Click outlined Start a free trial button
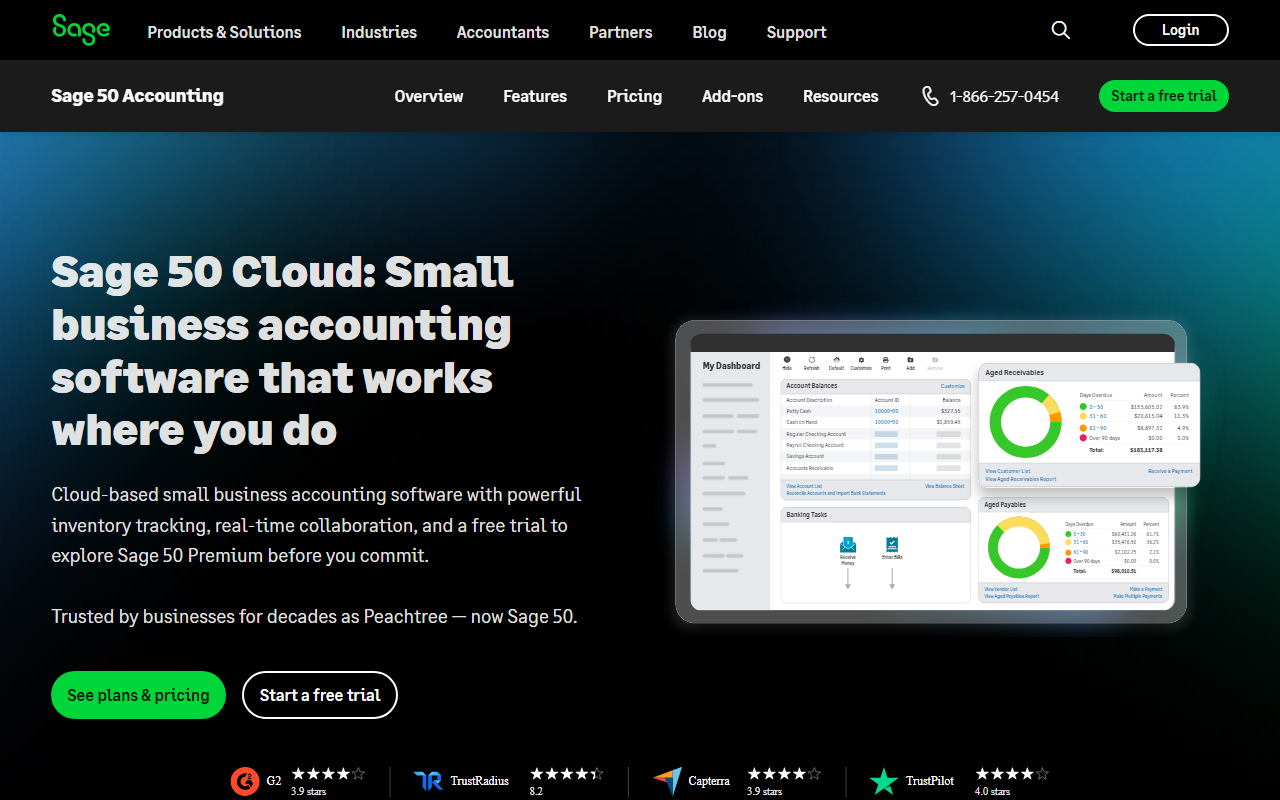The height and width of the screenshot is (800, 1280). click(x=320, y=695)
